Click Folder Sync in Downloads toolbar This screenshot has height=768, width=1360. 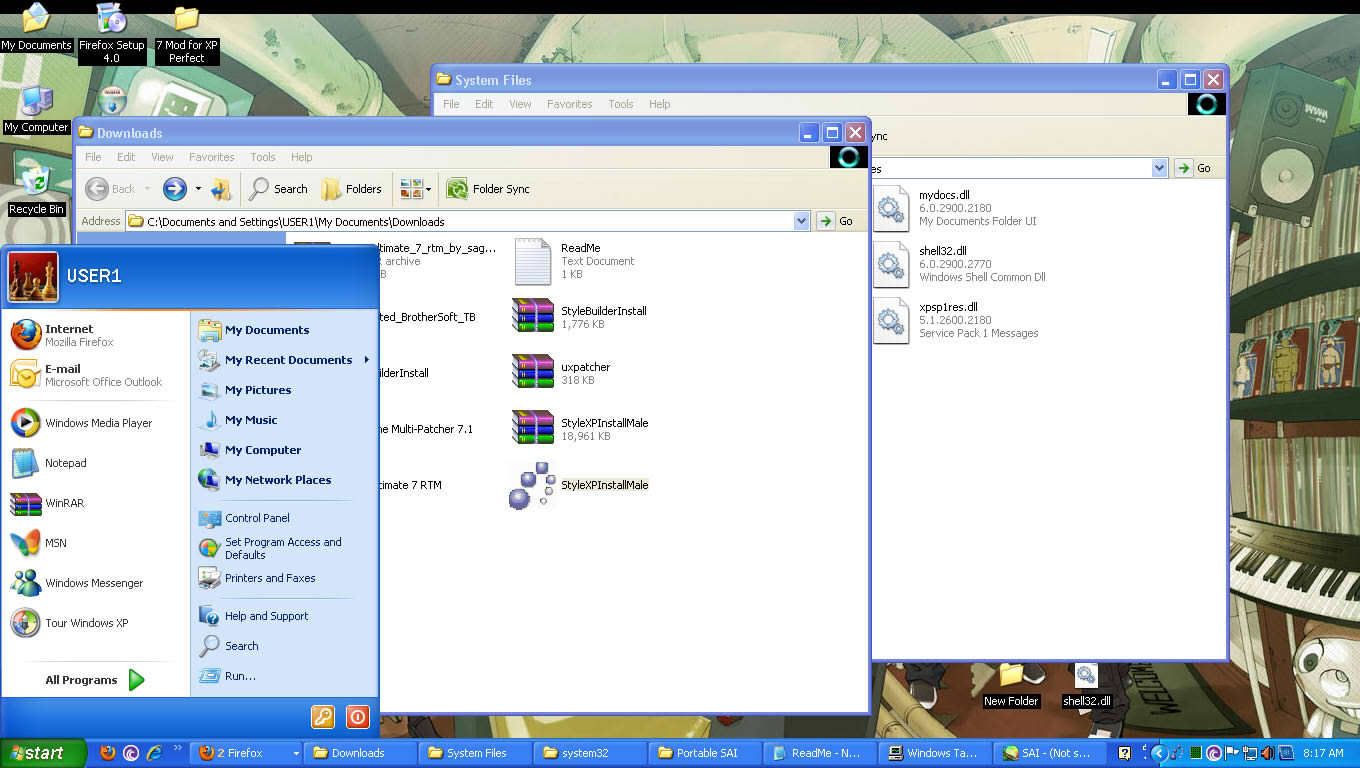tap(488, 188)
